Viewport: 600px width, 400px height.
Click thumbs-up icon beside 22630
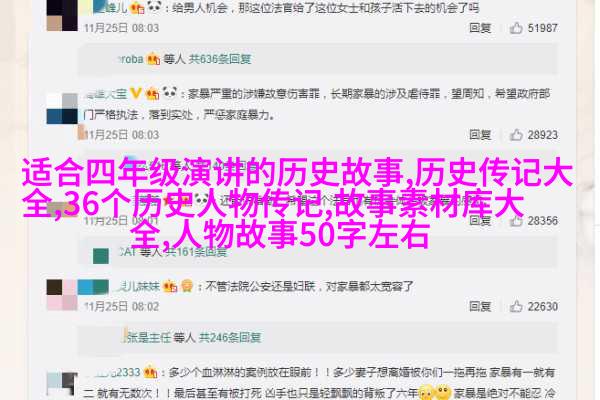[x=516, y=306]
